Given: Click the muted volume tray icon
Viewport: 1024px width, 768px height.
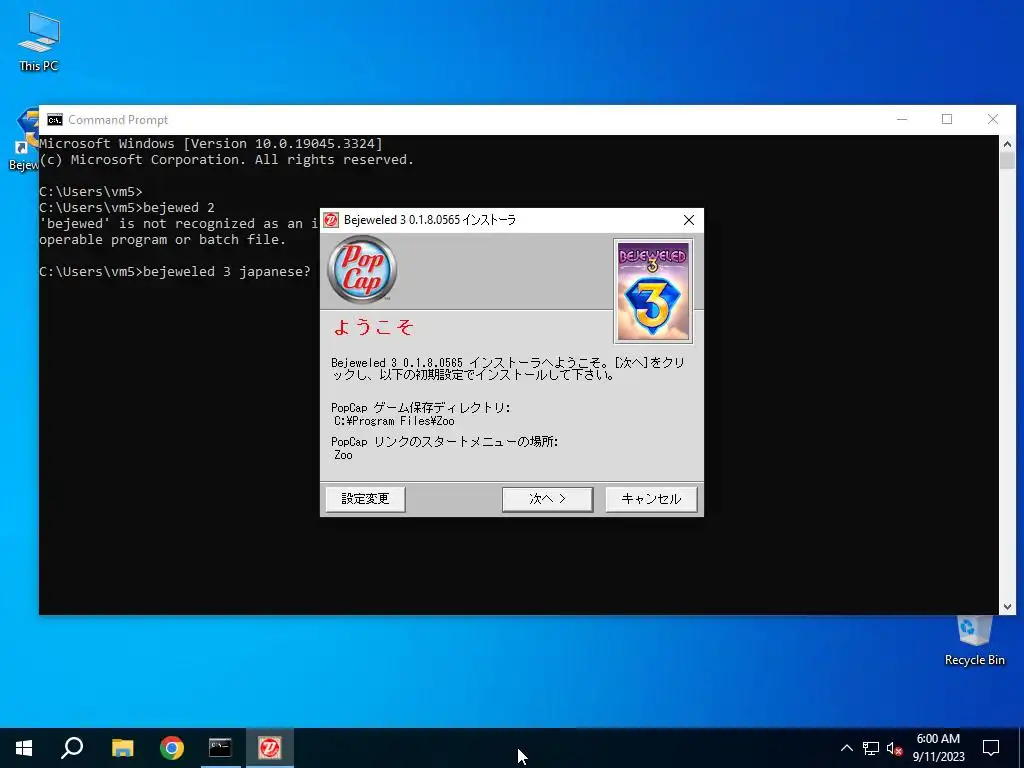Looking at the screenshot, I should [895, 748].
